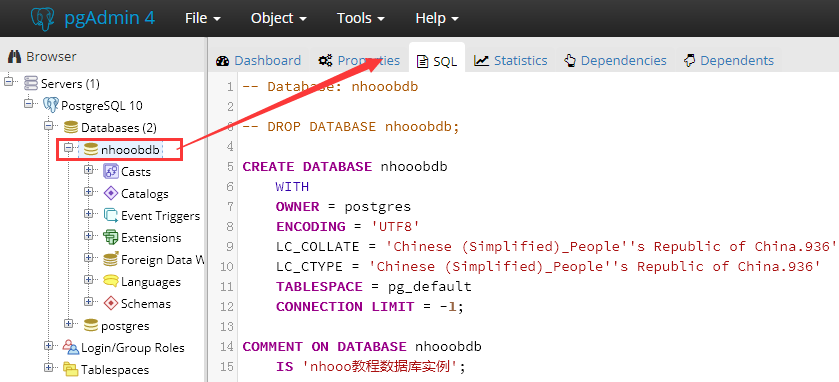839x382 pixels.
Task: Open the File menu
Action: (x=203, y=18)
